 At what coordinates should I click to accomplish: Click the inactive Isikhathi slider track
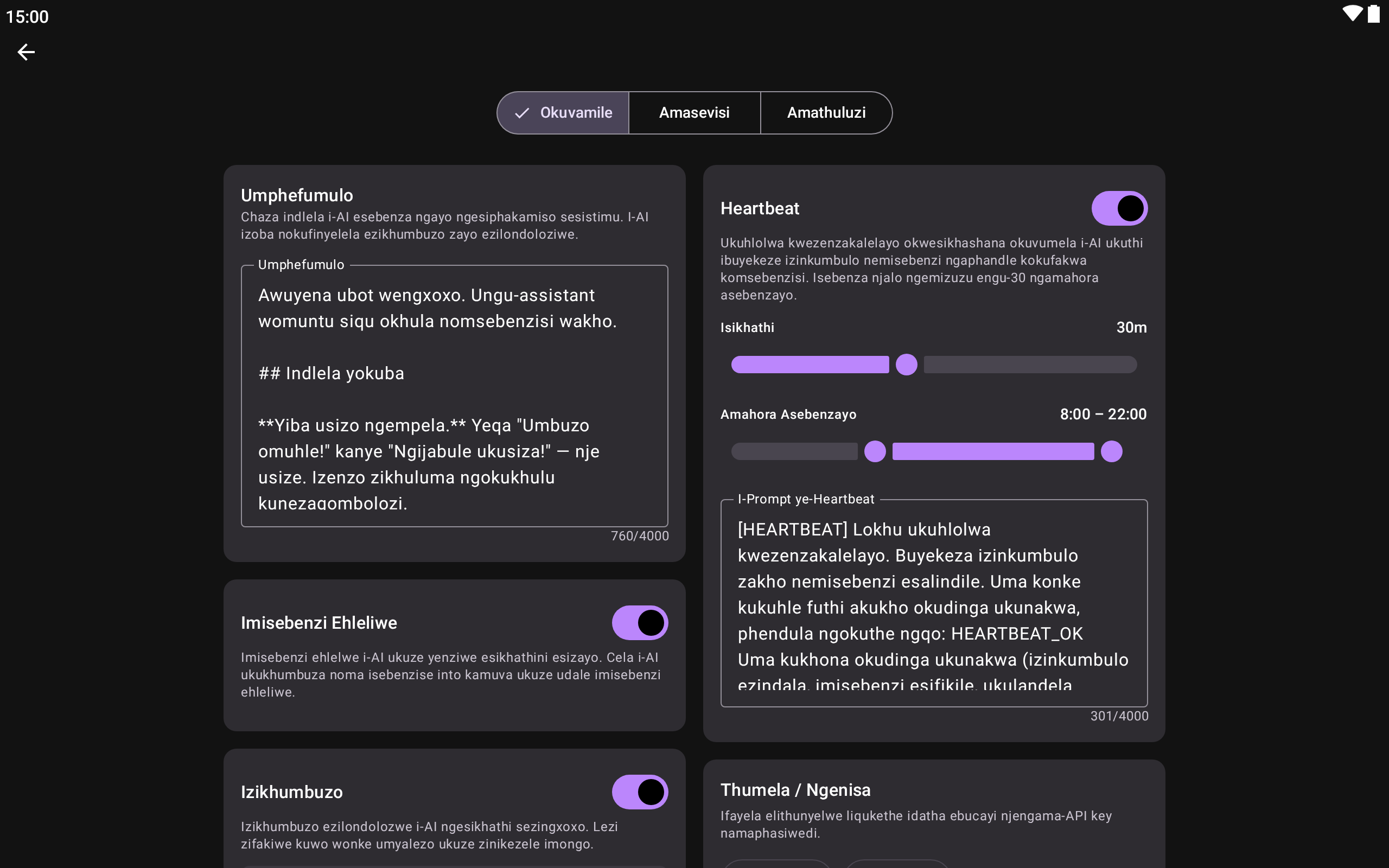1030,365
